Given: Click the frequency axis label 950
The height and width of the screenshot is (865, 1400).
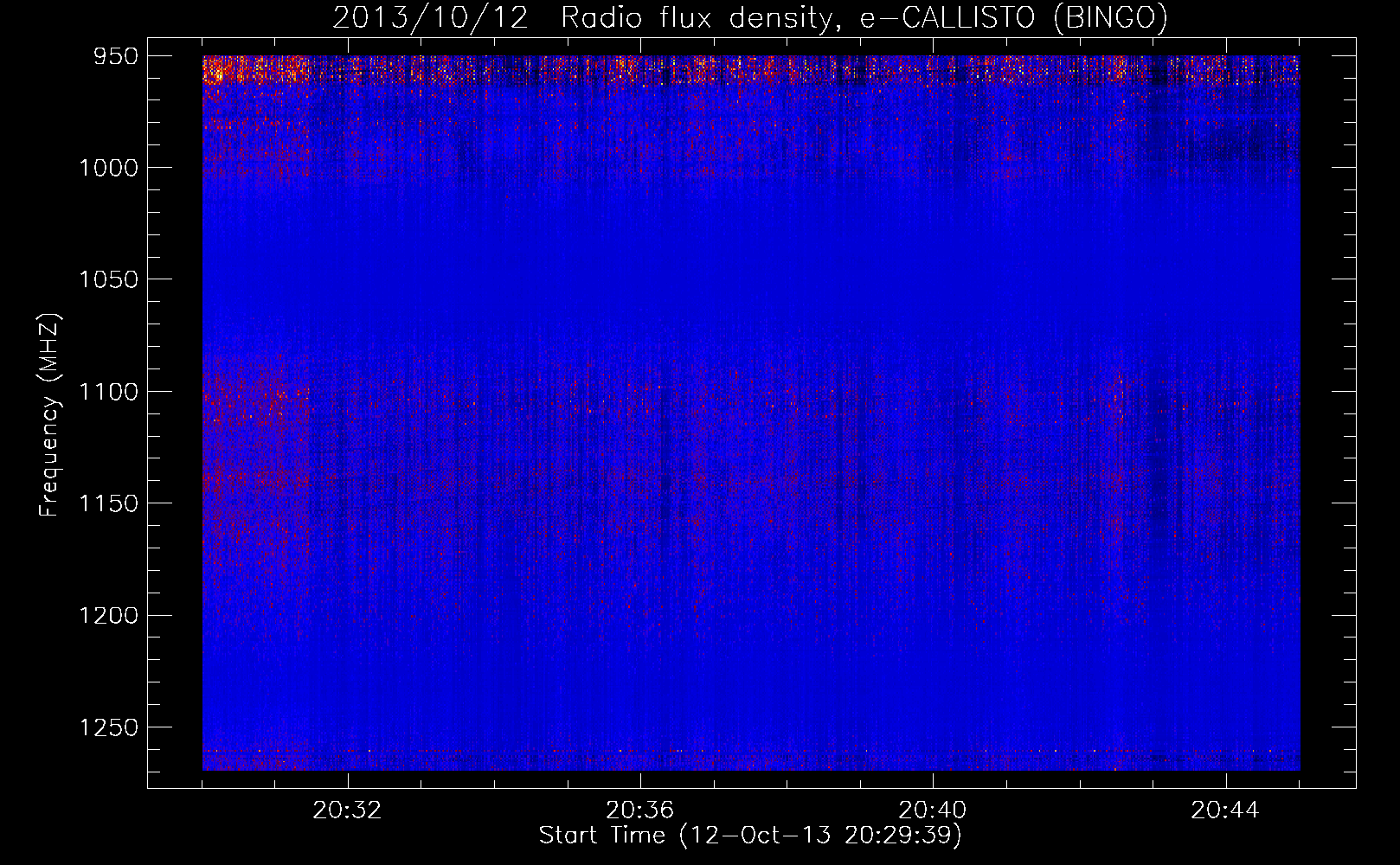Looking at the screenshot, I should click(117, 56).
